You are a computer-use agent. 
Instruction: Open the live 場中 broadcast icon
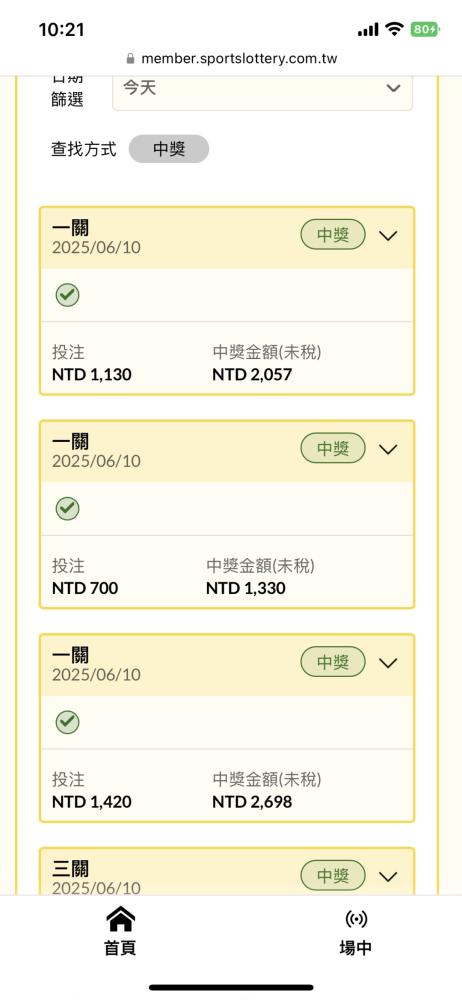click(355, 919)
